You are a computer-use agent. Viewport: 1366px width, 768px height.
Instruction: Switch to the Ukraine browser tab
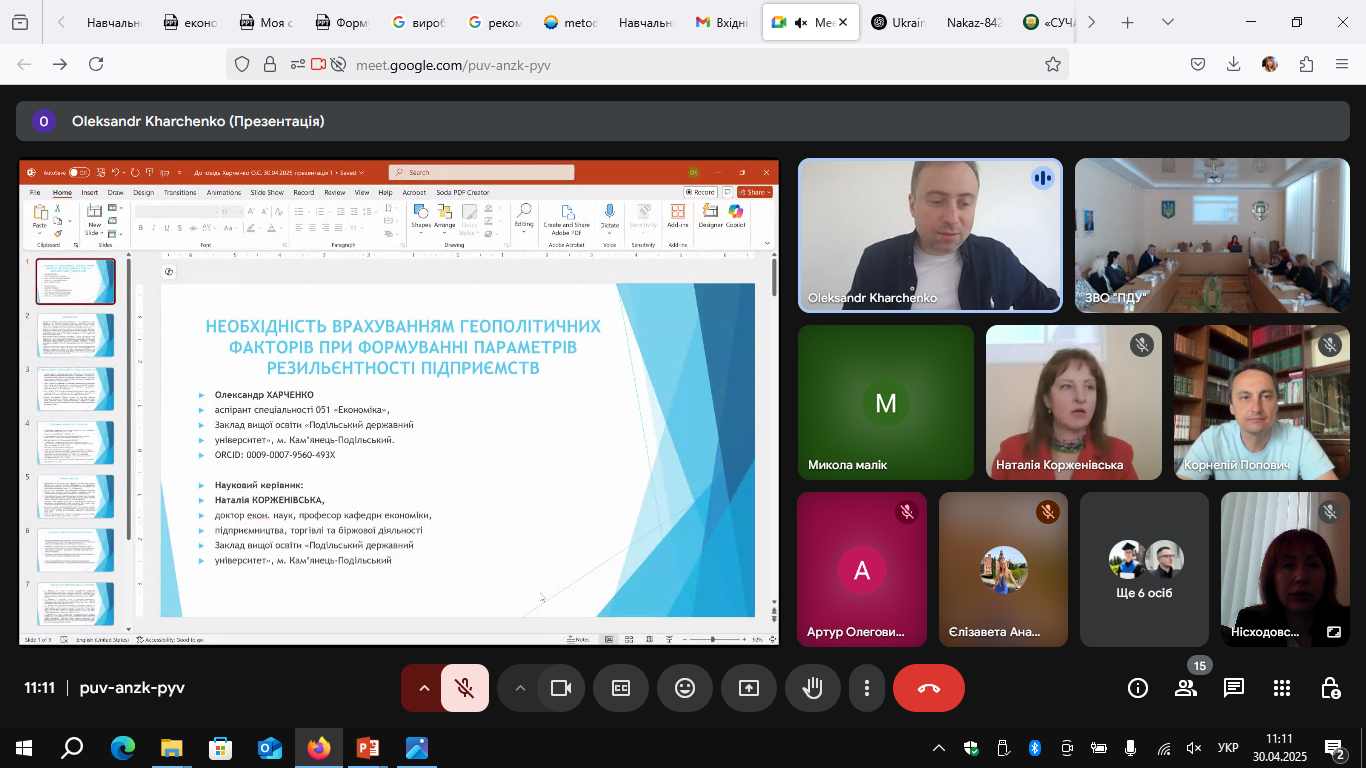coord(900,22)
